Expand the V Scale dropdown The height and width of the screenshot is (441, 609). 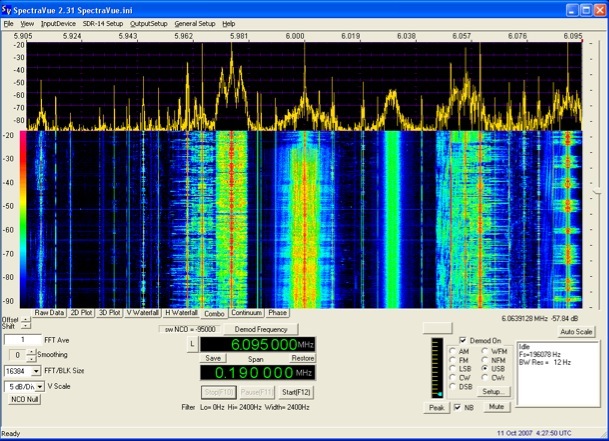pos(40,387)
